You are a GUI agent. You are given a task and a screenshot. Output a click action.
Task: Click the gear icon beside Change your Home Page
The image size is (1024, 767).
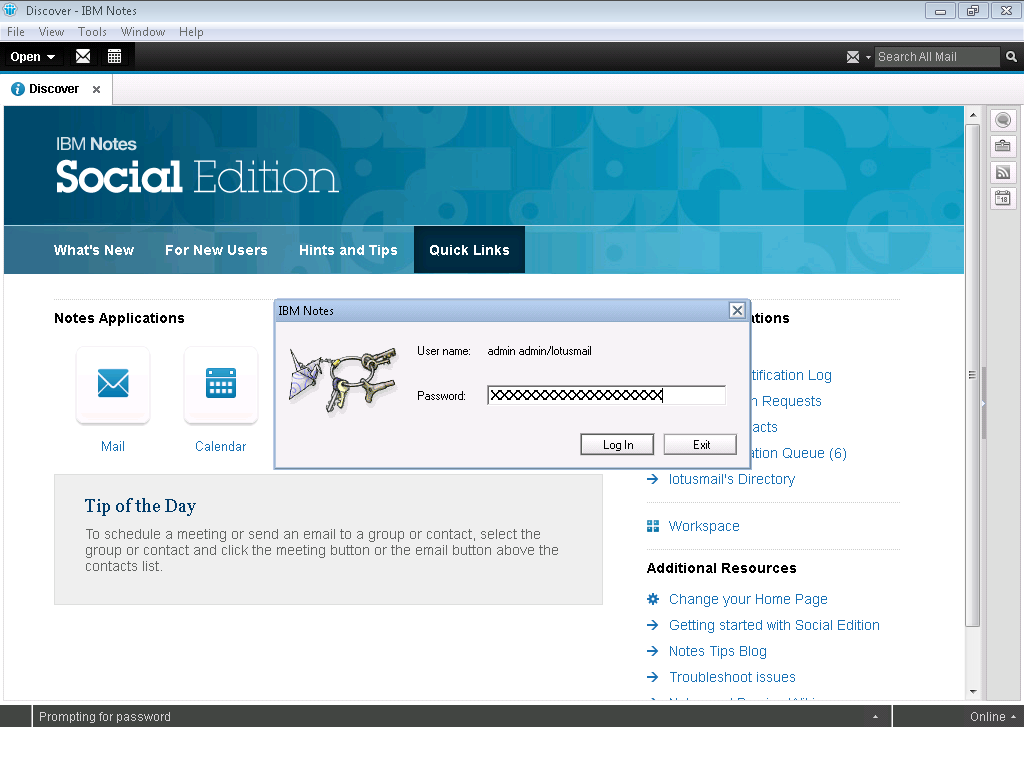[x=652, y=599]
